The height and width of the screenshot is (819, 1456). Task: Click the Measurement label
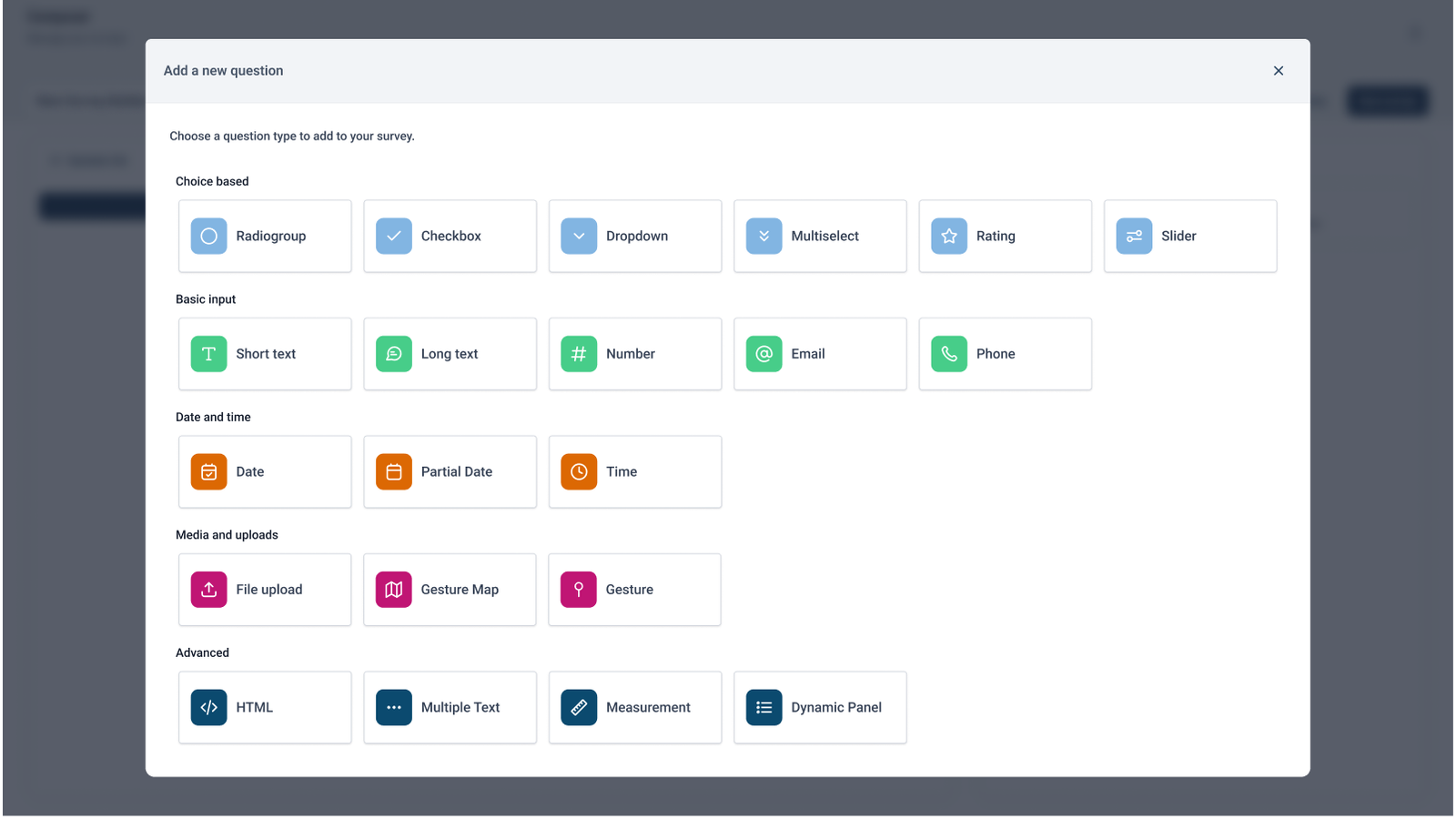pos(648,707)
